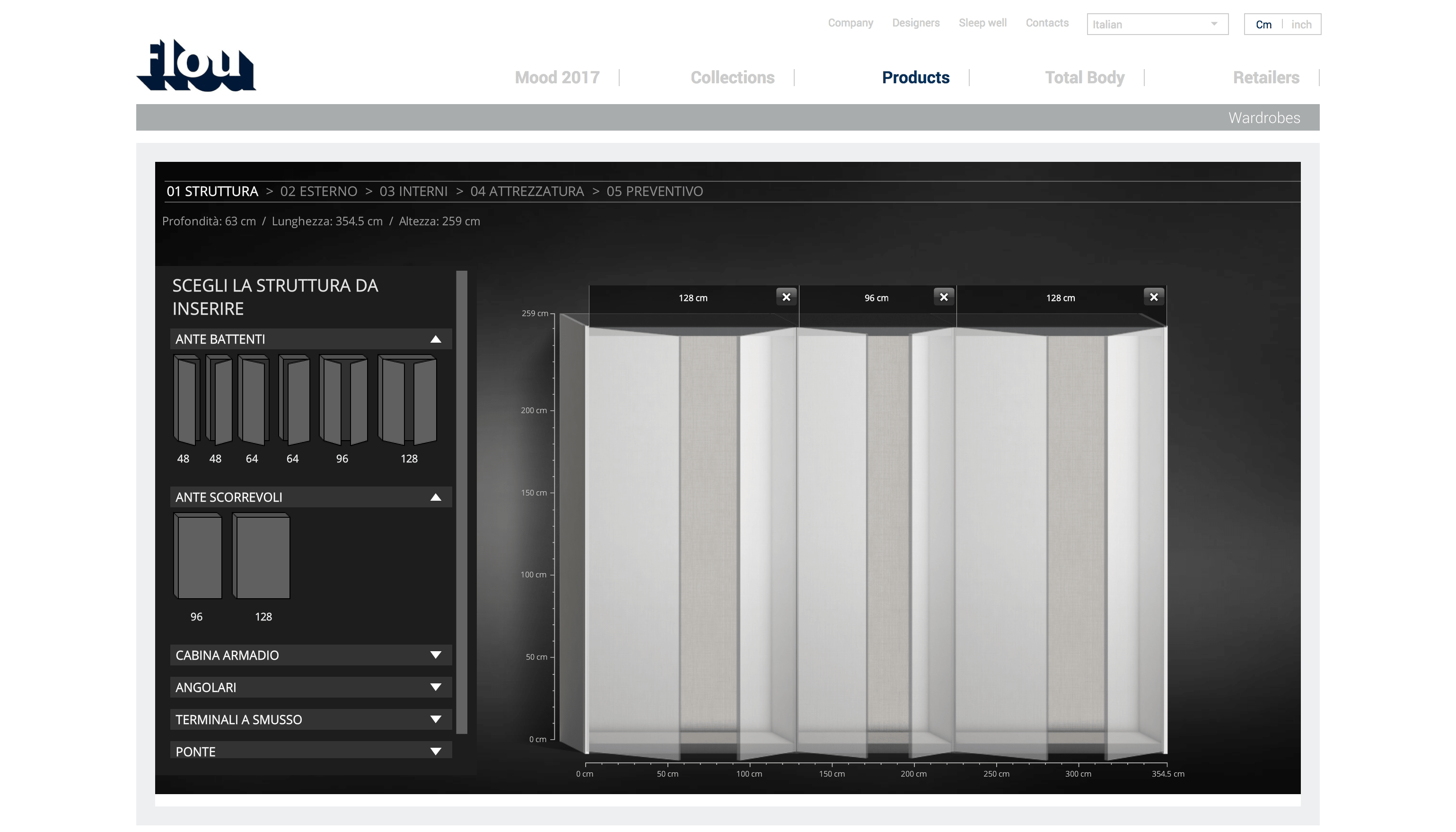The image size is (1456, 832).
Task: Toggle the ANTE SCORREVOLI section collapse
Action: (436, 497)
